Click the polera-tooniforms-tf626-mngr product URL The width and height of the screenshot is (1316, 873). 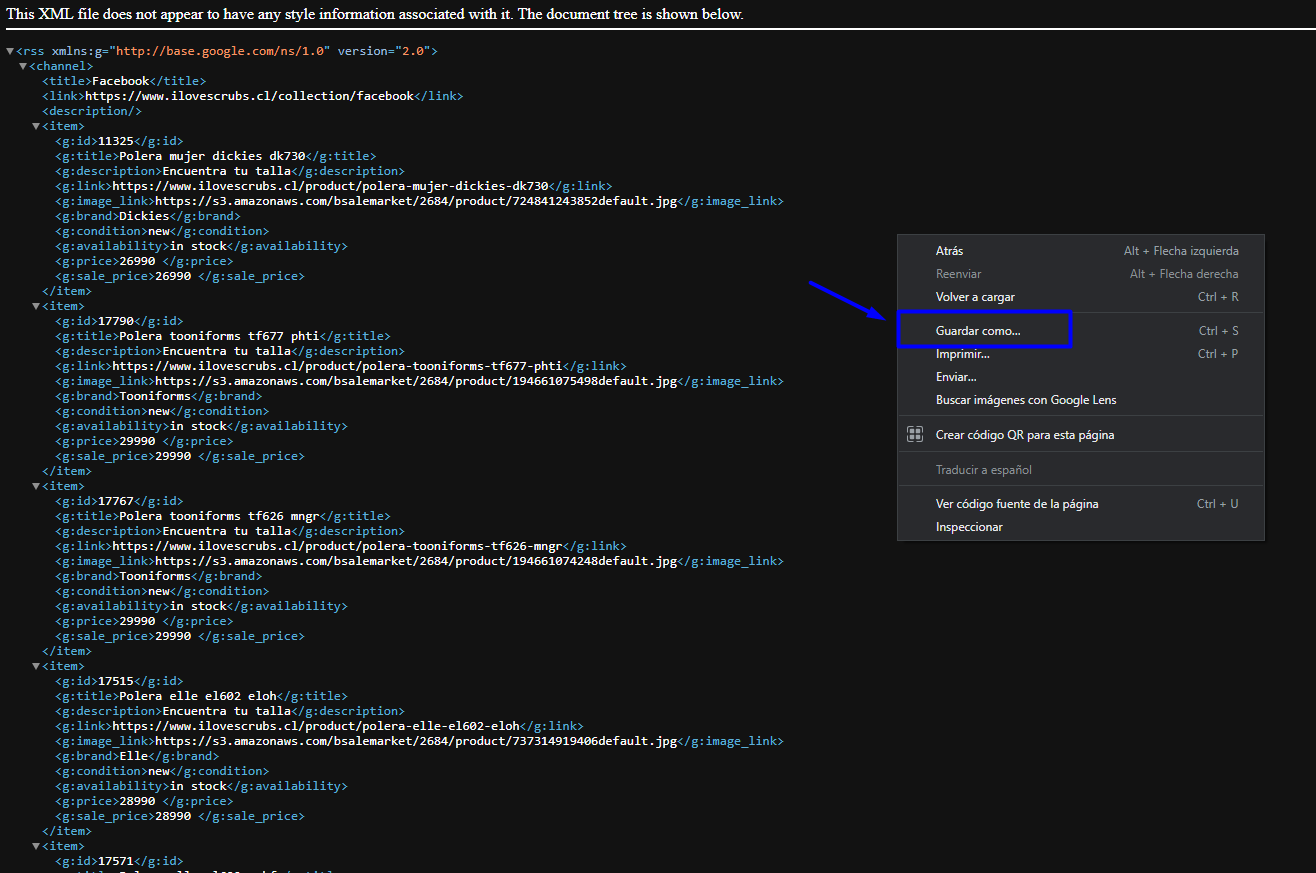(x=338, y=546)
